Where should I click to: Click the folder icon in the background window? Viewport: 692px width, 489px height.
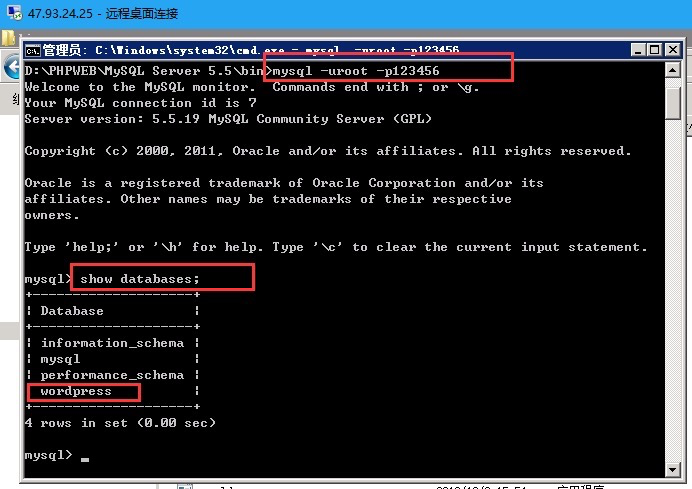pos(8,38)
